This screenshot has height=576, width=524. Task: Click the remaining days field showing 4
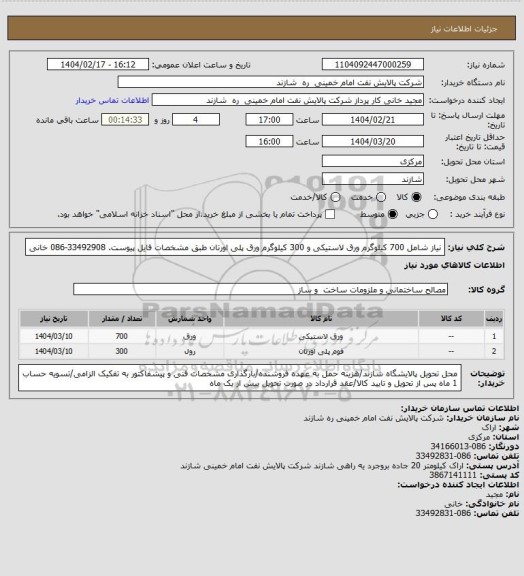tap(196, 120)
